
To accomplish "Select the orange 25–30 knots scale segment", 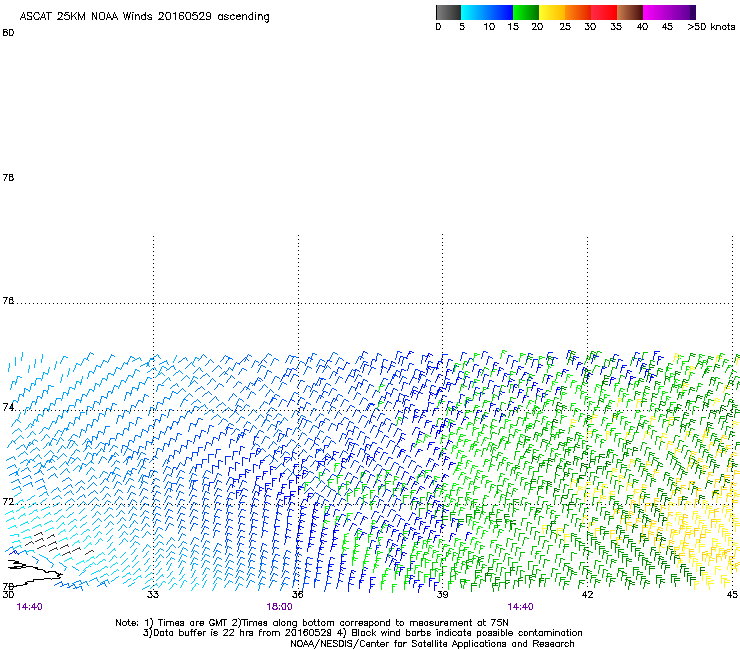I will click(578, 12).
